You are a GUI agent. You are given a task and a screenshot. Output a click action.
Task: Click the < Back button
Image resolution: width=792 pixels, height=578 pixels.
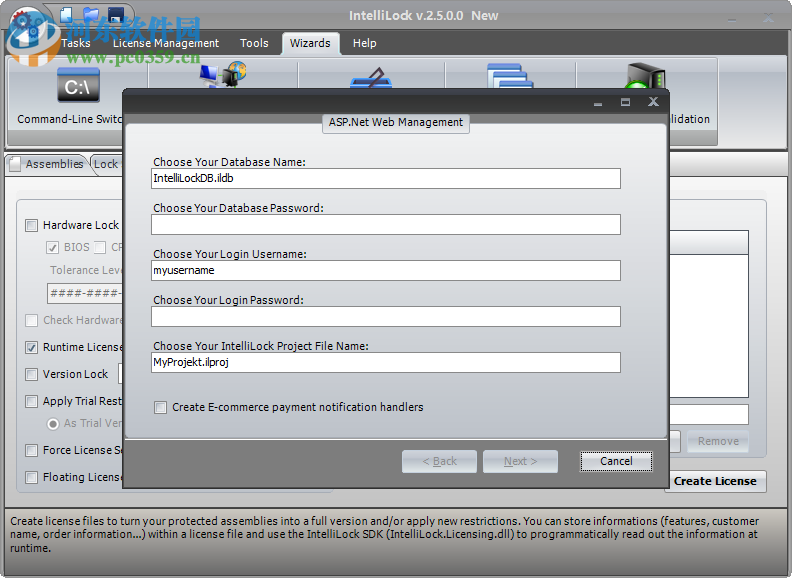tap(439, 461)
